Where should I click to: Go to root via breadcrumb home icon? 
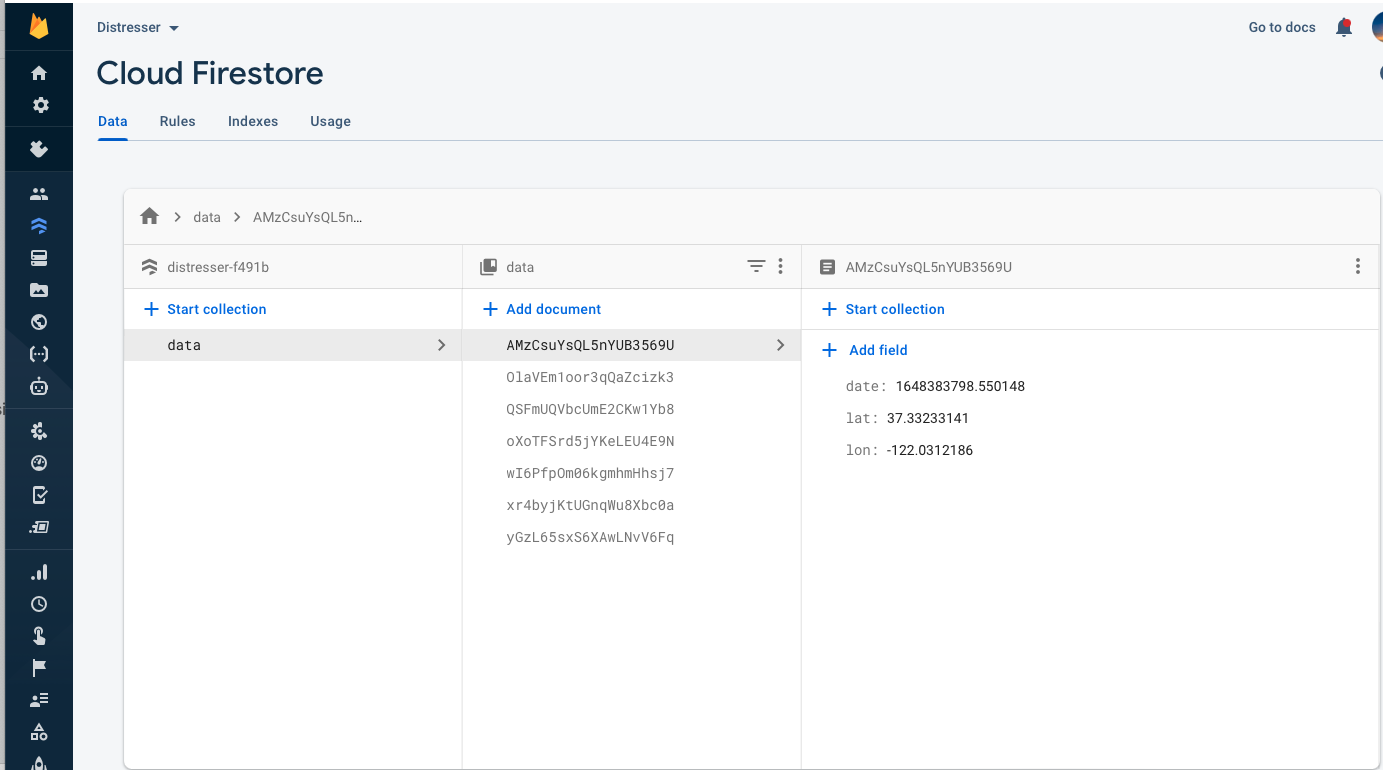(150, 216)
